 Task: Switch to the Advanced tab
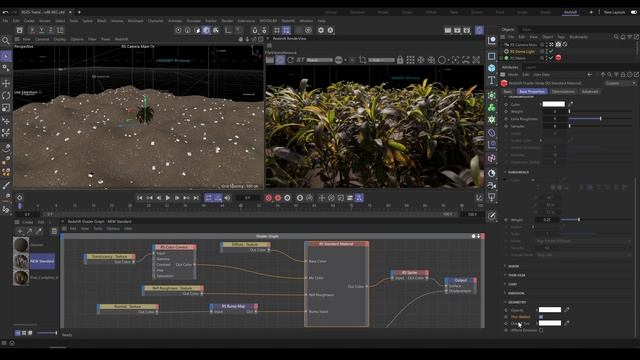pyautogui.click(x=589, y=91)
